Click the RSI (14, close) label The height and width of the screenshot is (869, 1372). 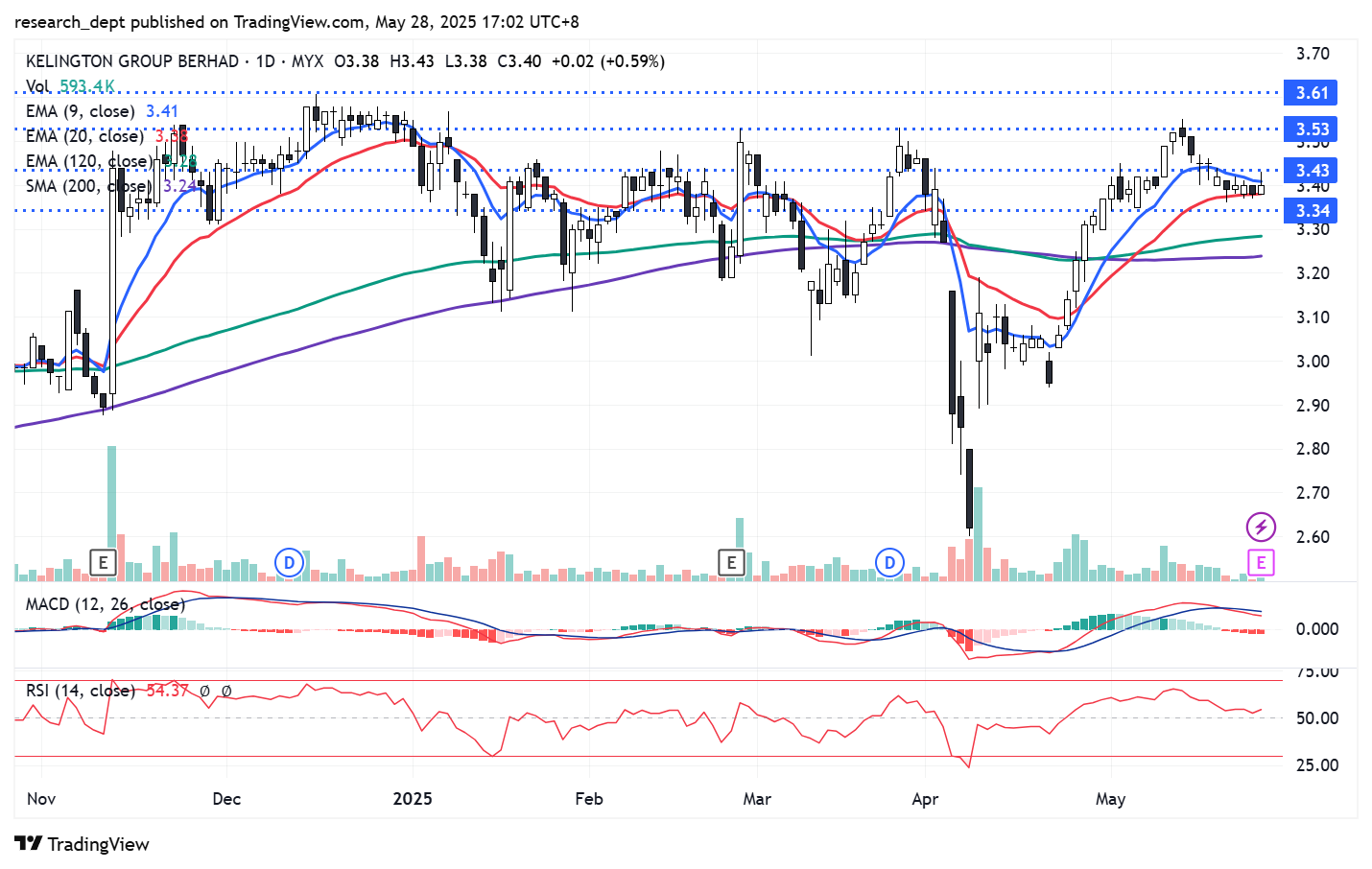[80, 691]
